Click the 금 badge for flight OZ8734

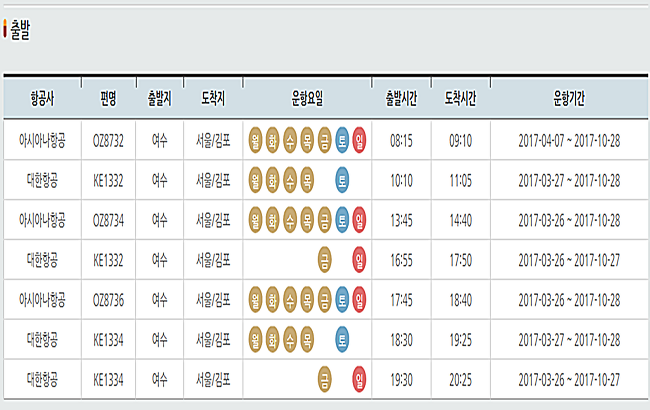point(325,220)
